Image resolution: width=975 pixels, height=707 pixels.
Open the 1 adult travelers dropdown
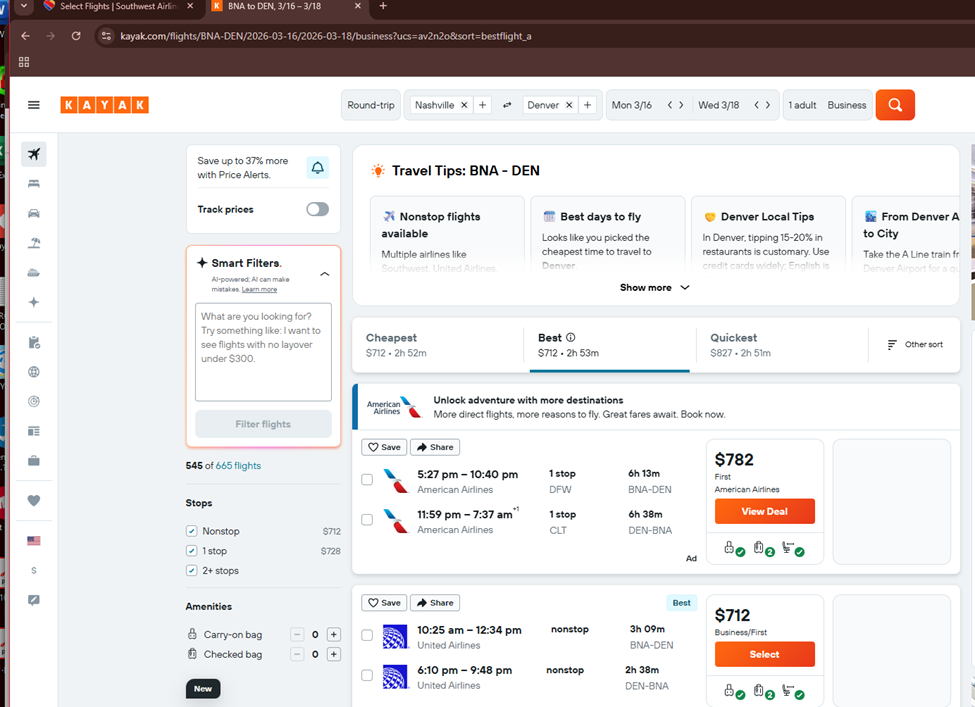(802, 105)
